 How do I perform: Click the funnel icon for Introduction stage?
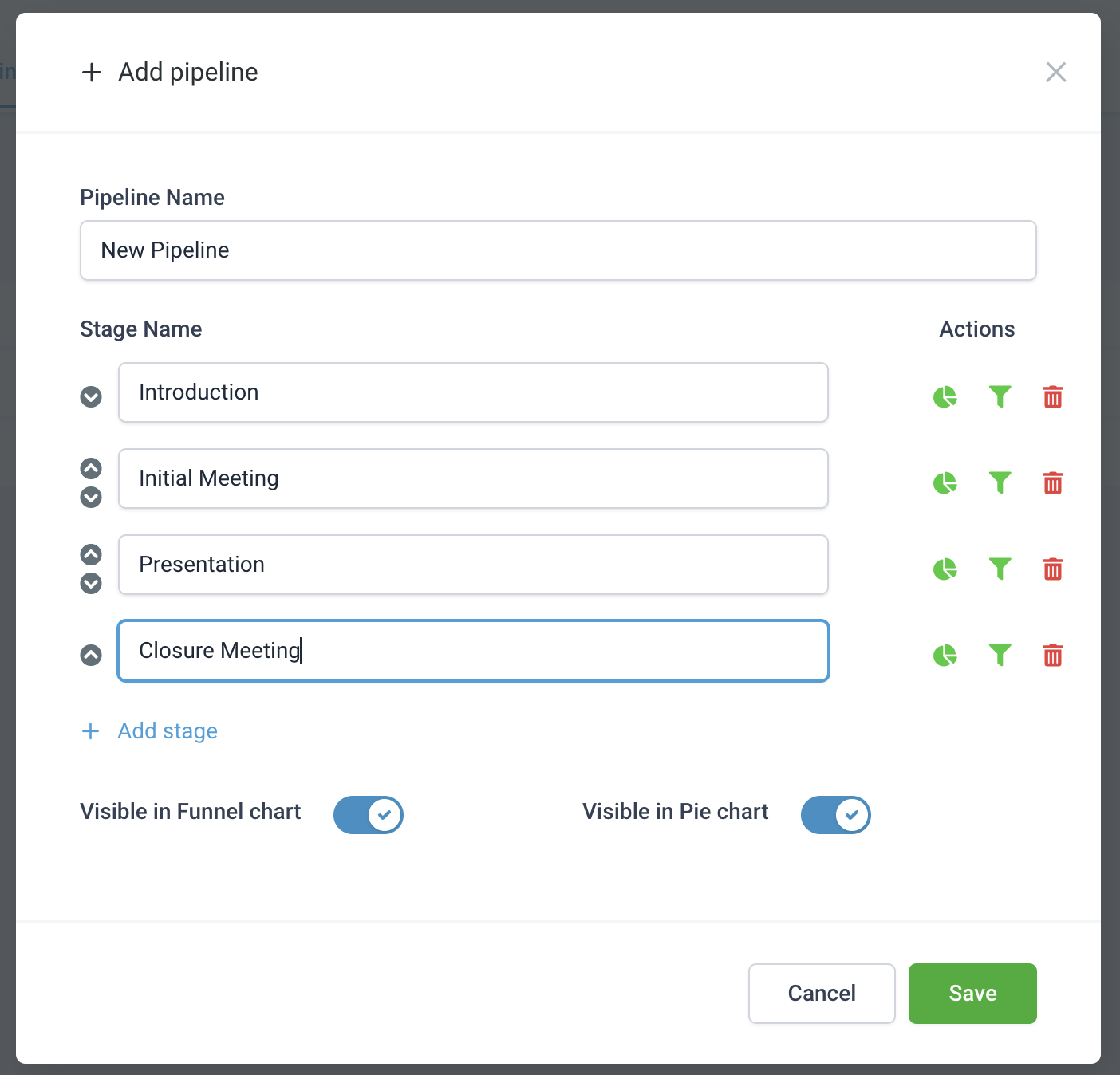coord(1000,396)
